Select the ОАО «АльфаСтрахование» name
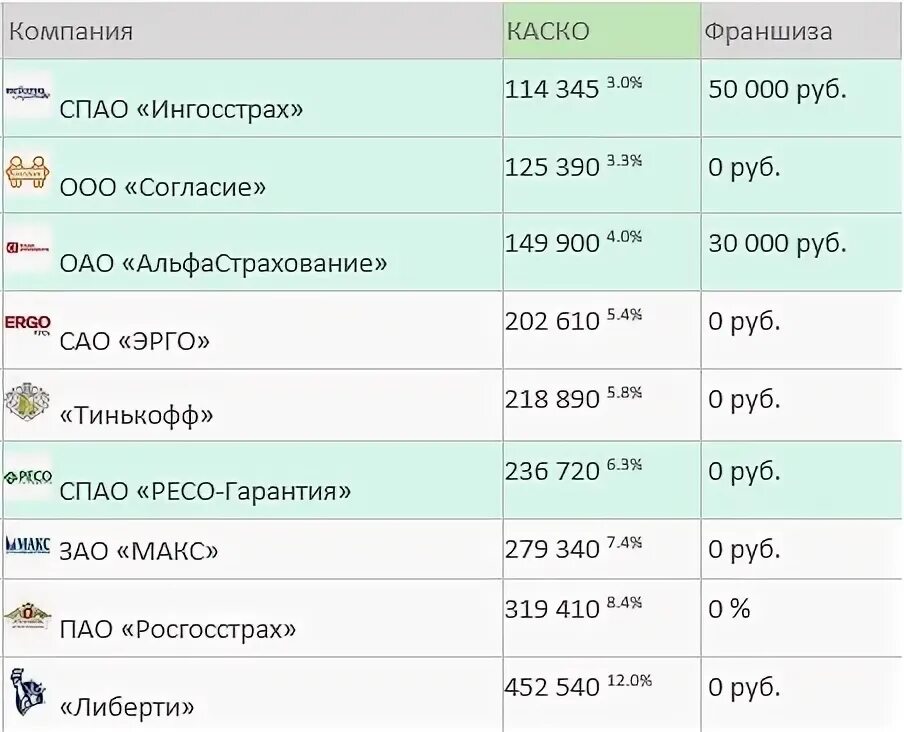This screenshot has width=904, height=732. 223,264
